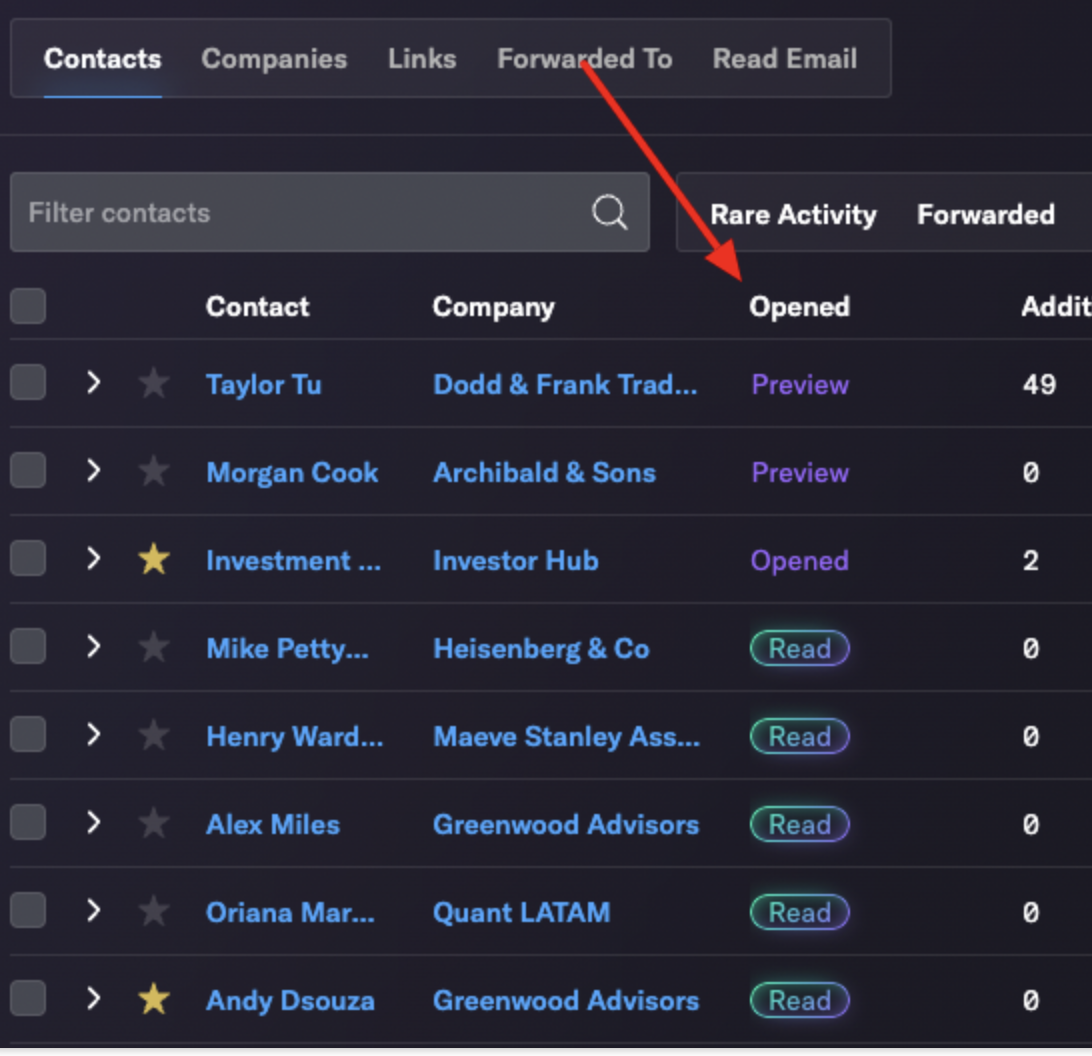
Task: Select the Rare Activity filter
Action: [x=793, y=214]
